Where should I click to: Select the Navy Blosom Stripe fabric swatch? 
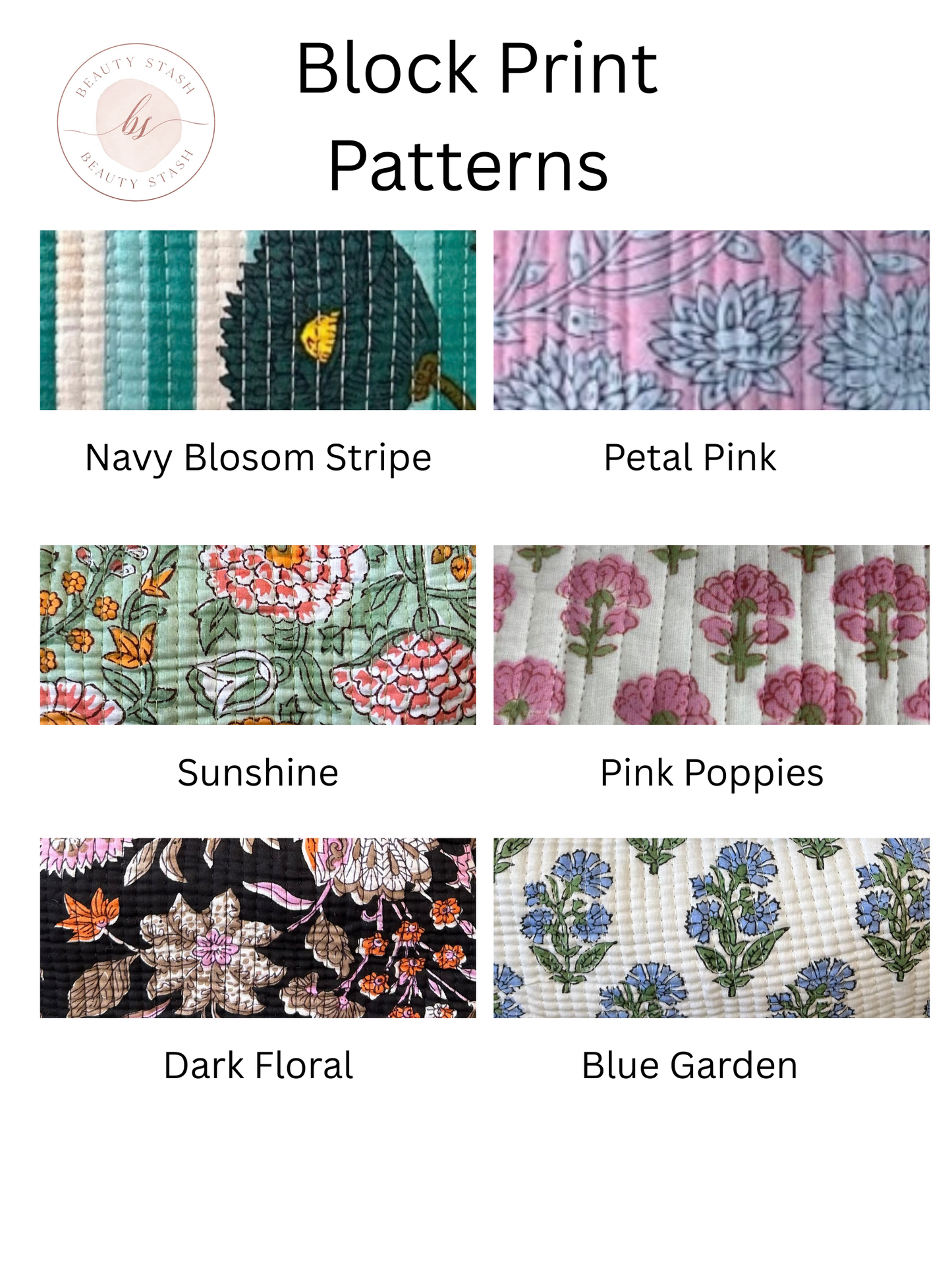pos(258,320)
